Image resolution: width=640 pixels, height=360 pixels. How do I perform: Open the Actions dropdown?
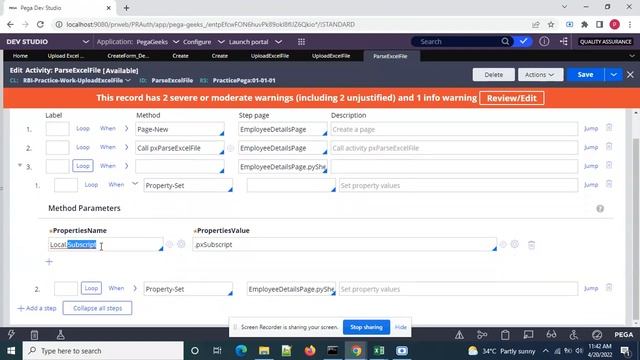pos(540,75)
